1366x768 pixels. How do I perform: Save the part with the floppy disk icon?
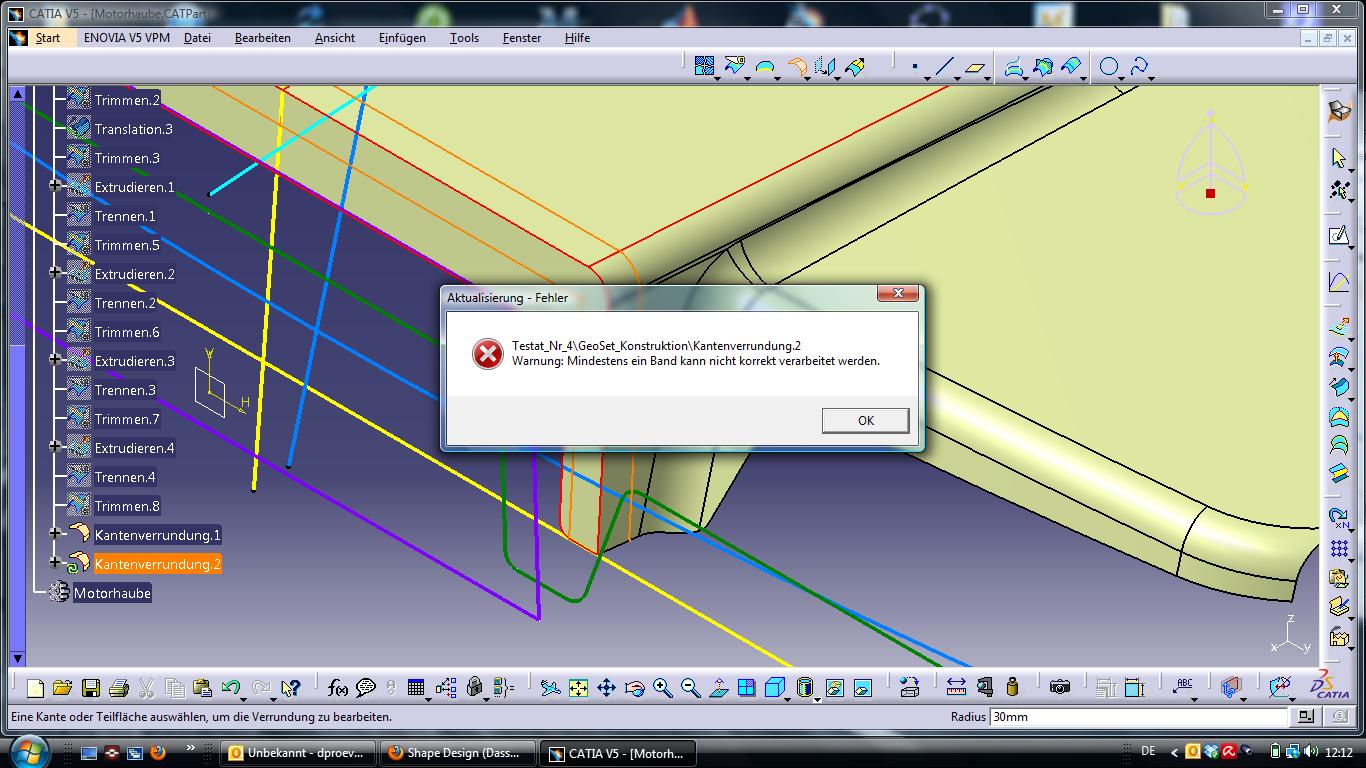pos(90,688)
